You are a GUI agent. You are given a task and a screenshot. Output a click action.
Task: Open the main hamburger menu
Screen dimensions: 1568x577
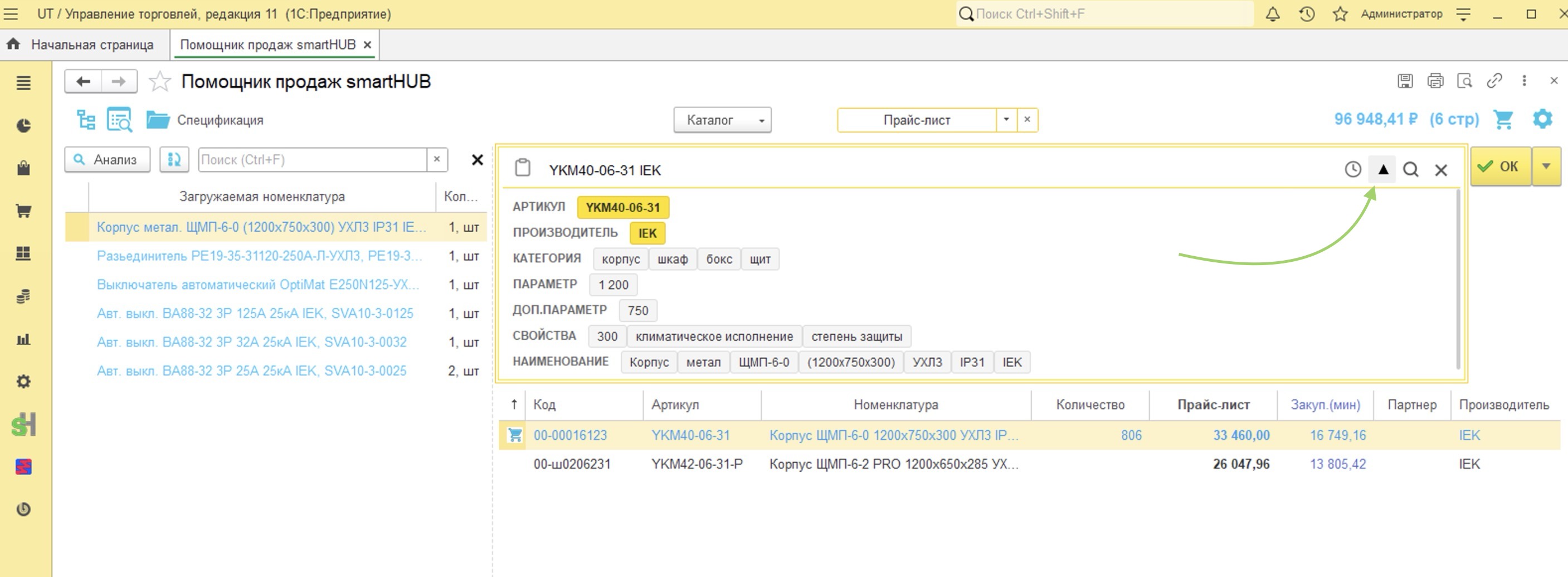click(x=11, y=14)
